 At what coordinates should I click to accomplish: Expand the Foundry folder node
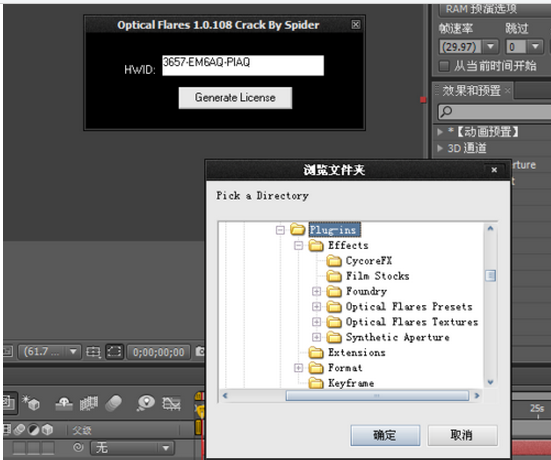(x=316, y=291)
